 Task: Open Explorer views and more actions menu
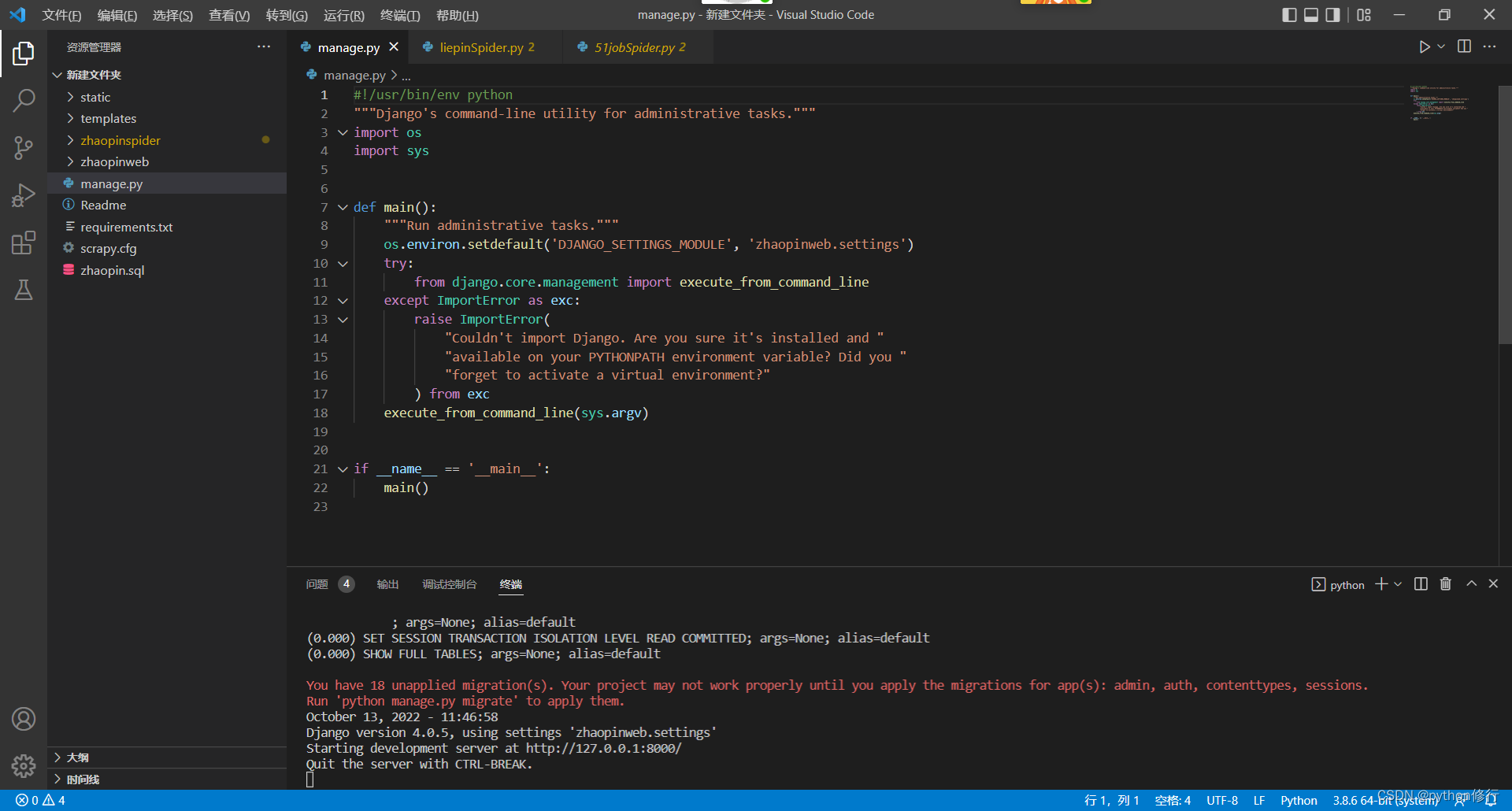tap(264, 47)
